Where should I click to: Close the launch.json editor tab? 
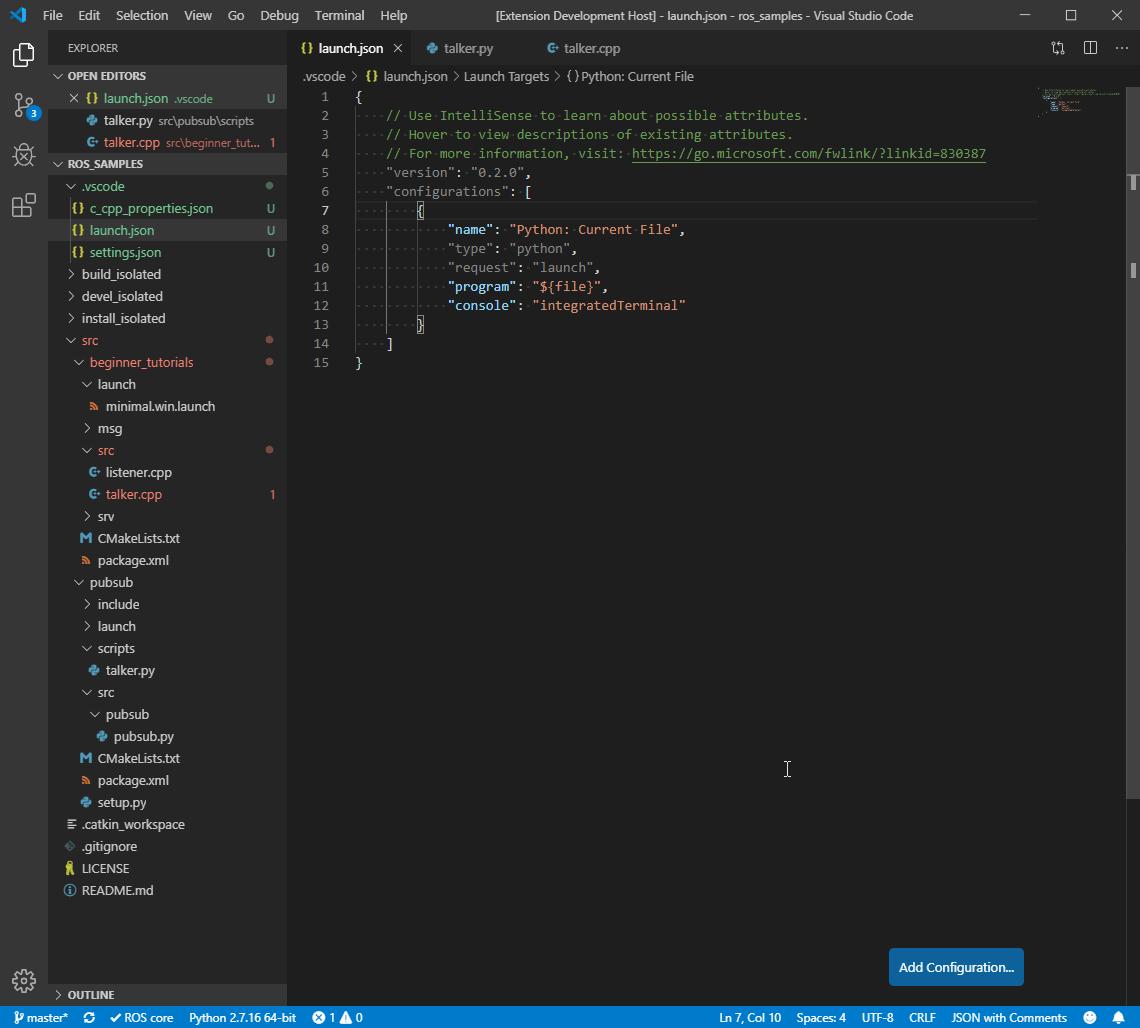[398, 48]
